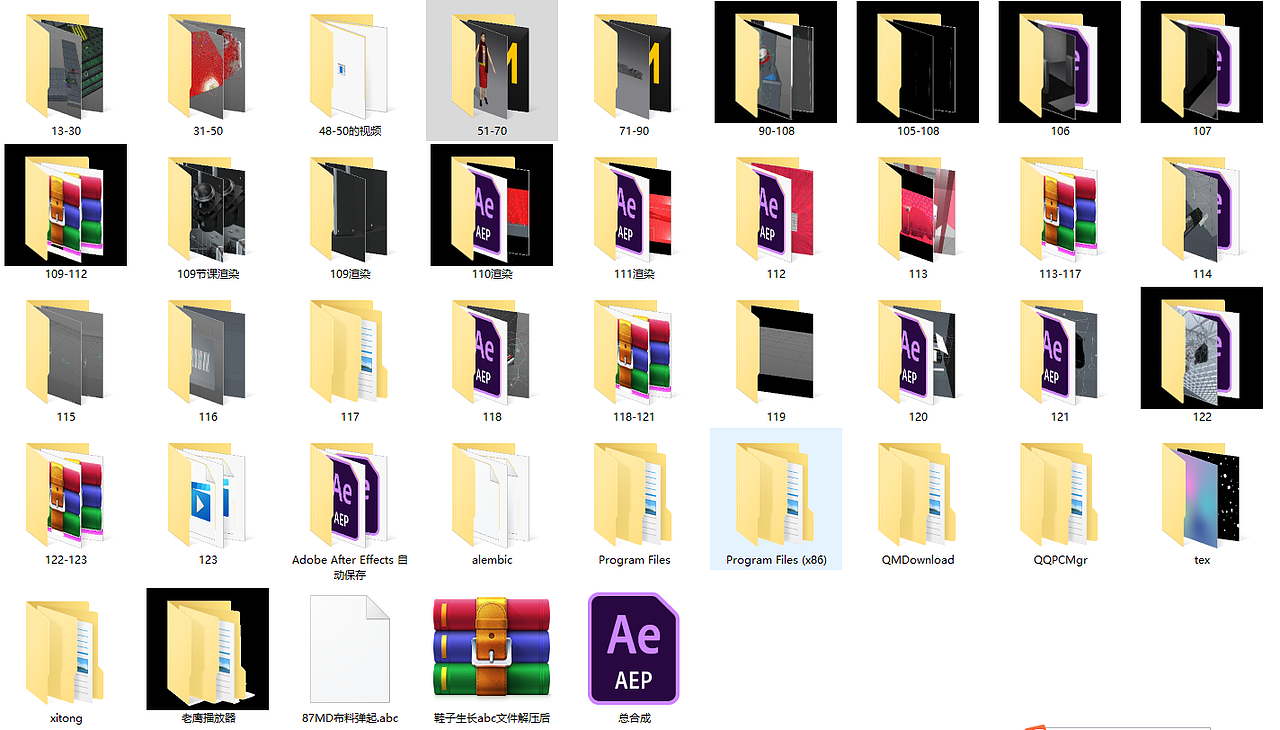This screenshot has height=730, width=1280.
Task: Select the 117 folder
Action: [350, 352]
